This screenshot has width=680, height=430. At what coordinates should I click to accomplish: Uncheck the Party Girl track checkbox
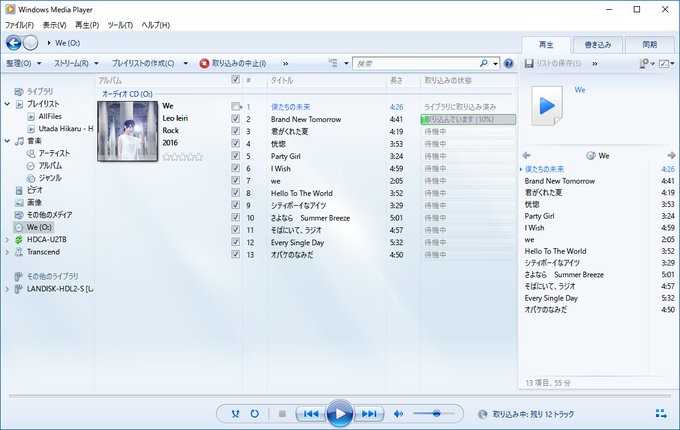tap(235, 156)
